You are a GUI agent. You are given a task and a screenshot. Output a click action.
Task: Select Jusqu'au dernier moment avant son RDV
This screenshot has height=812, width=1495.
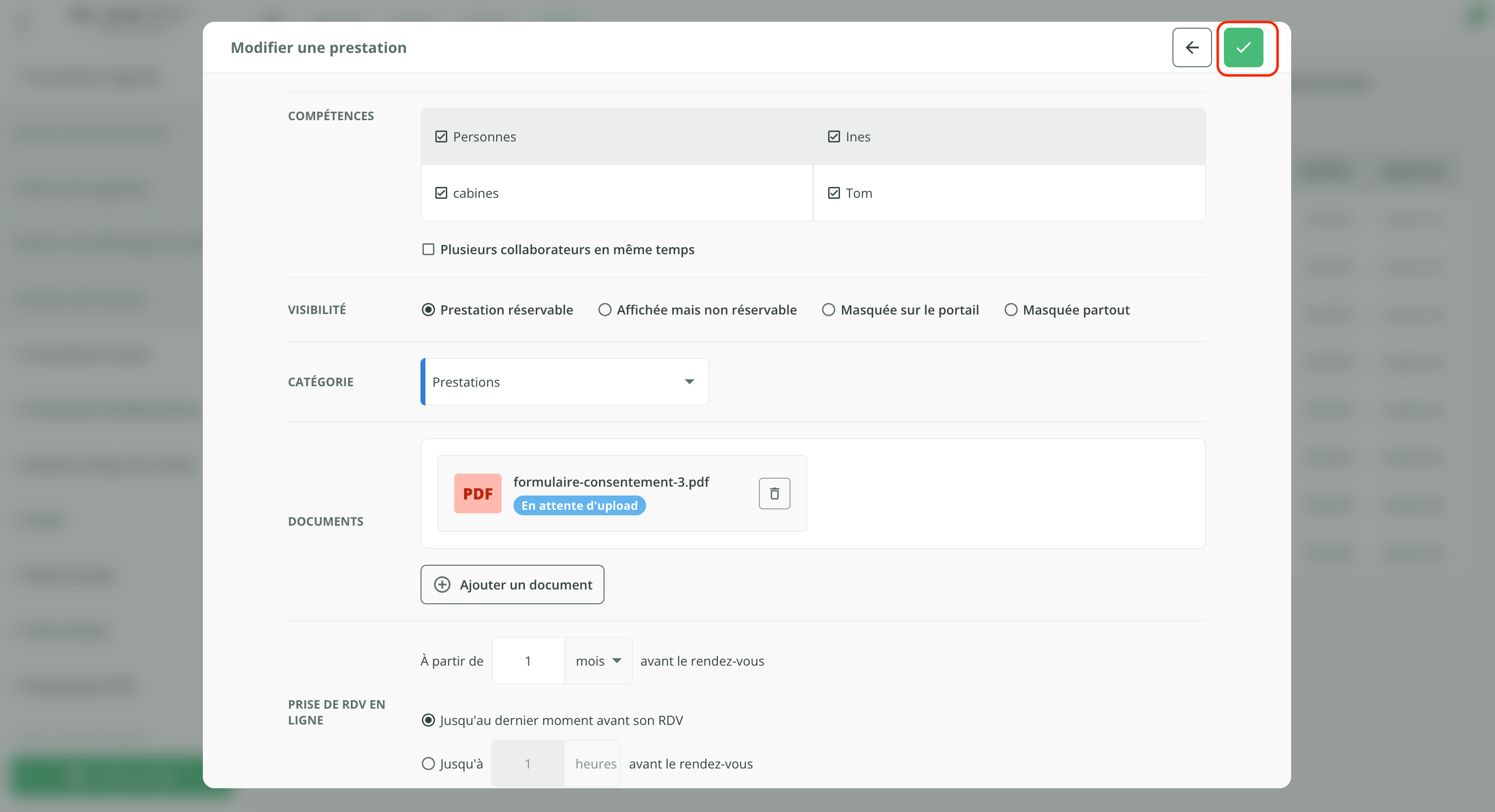tap(428, 721)
